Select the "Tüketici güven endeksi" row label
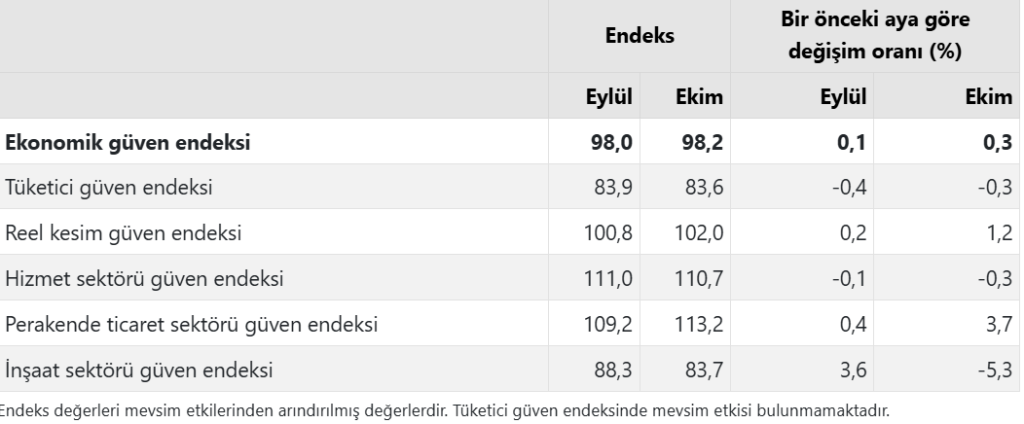Screen dimensions: 1024x424 (108, 187)
